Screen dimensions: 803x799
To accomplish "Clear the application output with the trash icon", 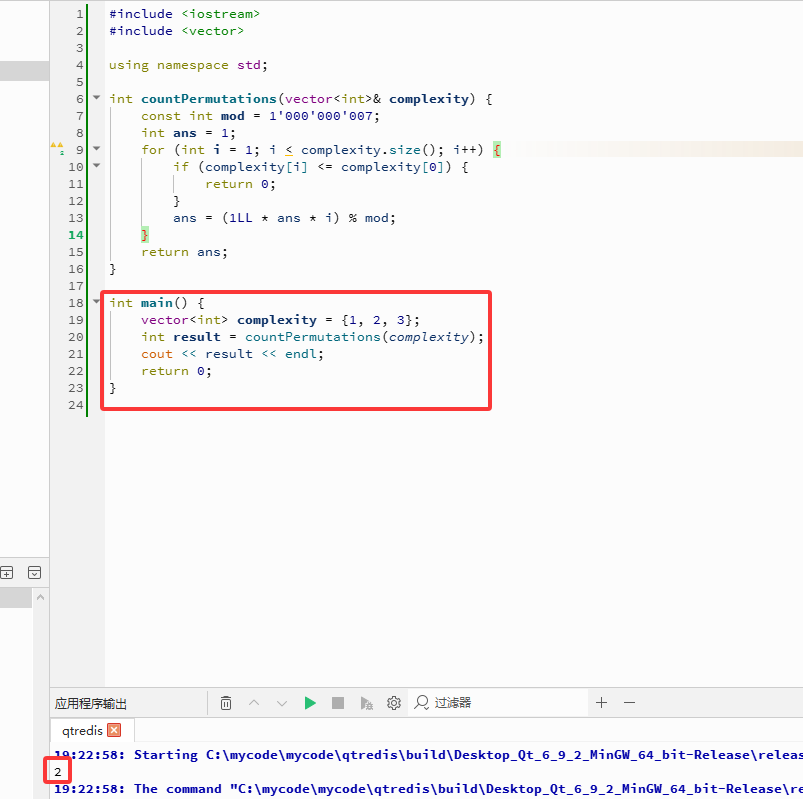I will pyautogui.click(x=226, y=703).
